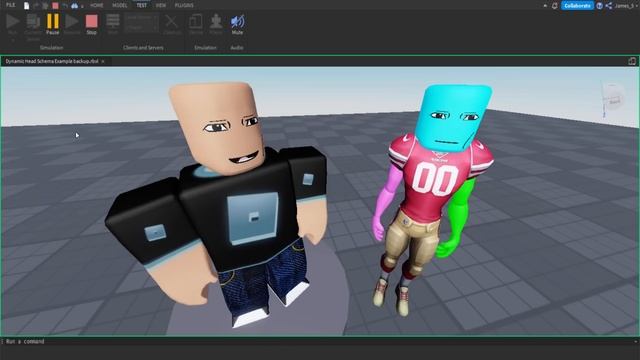Click into the Run a command input

(x=320, y=341)
